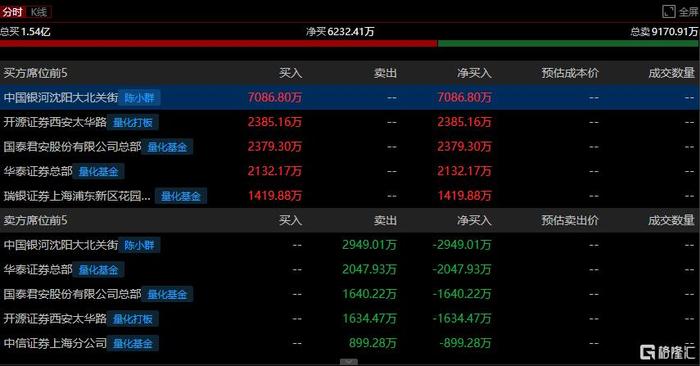Select seller row 中国银河沈阳大北关街
This screenshot has width=700, height=366.
click(x=350, y=245)
